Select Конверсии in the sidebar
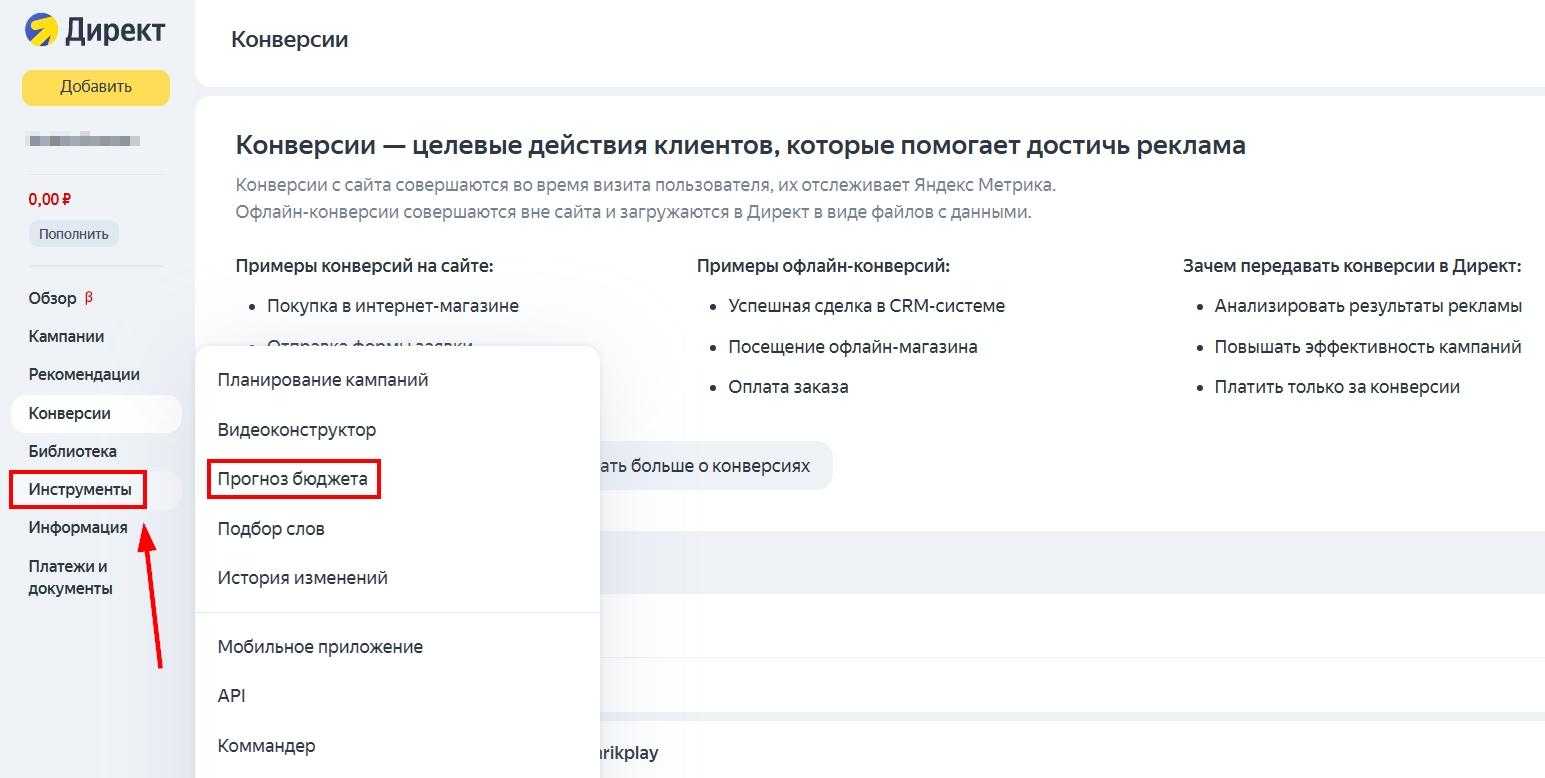This screenshot has height=778, width=1545. click(x=96, y=413)
